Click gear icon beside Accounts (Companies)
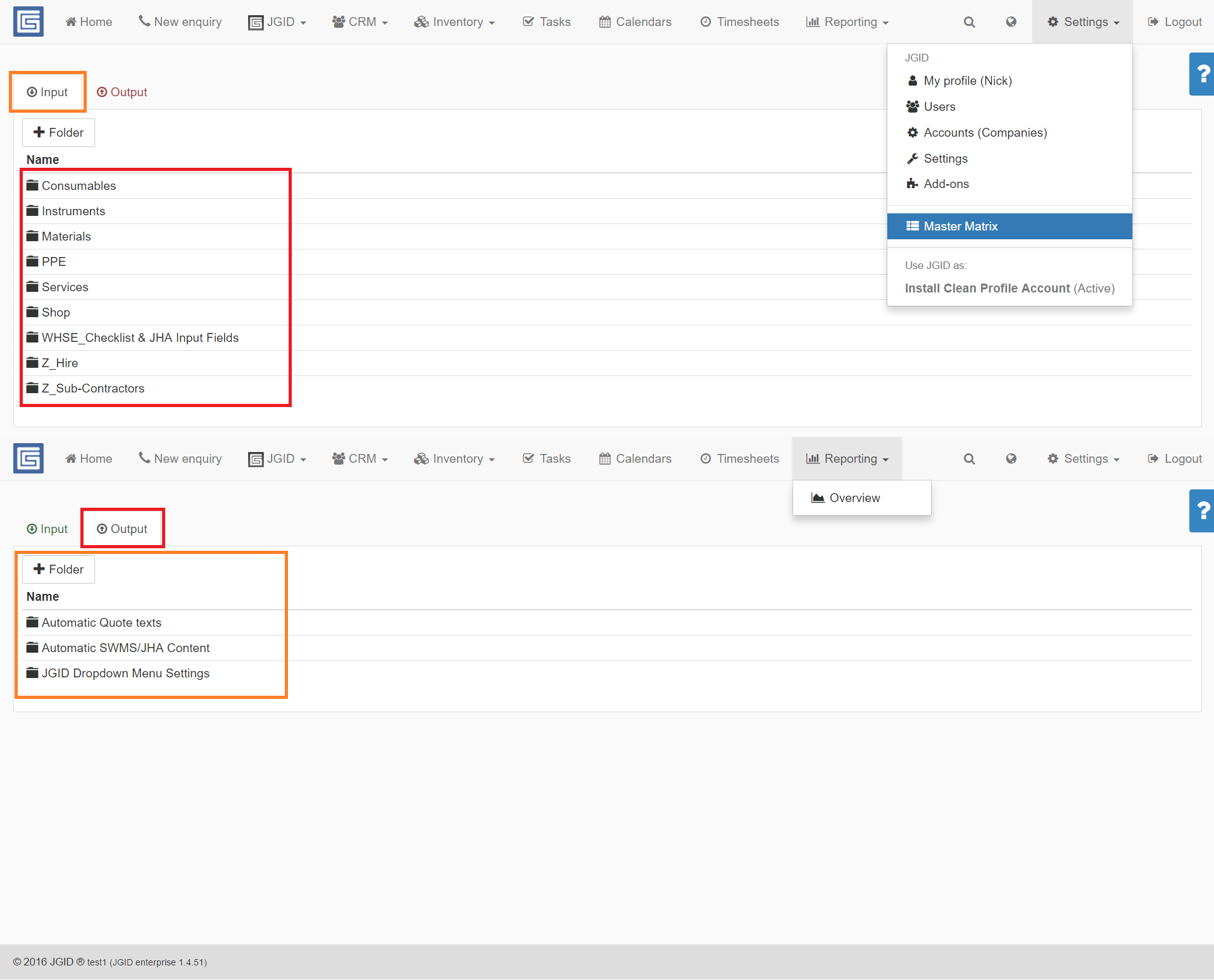 click(912, 132)
